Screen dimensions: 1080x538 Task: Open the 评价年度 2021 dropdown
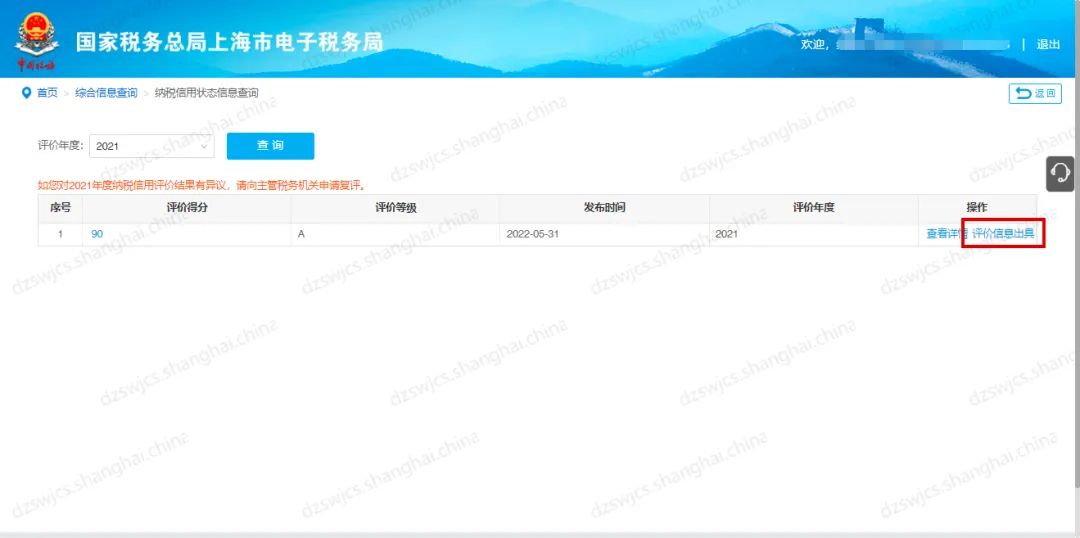coord(152,146)
